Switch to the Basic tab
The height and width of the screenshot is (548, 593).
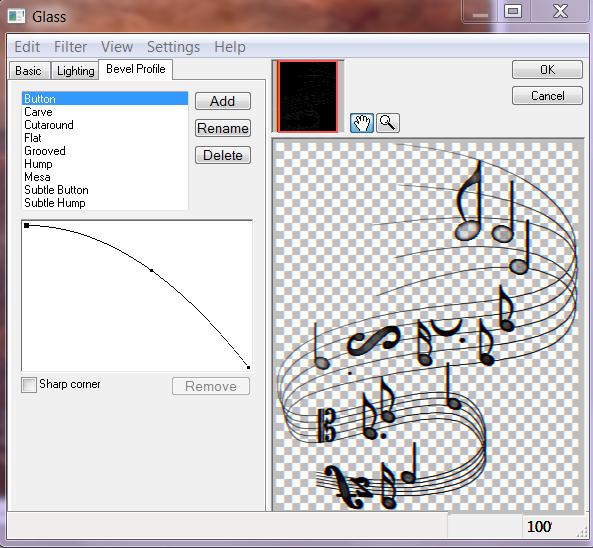(29, 71)
